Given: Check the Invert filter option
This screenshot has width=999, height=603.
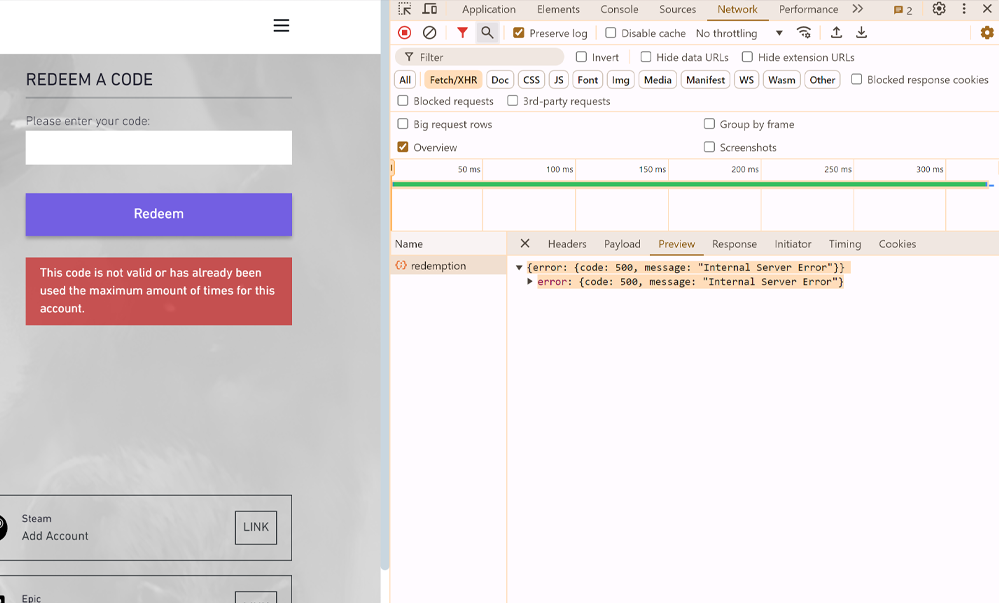Looking at the screenshot, I should [x=581, y=57].
